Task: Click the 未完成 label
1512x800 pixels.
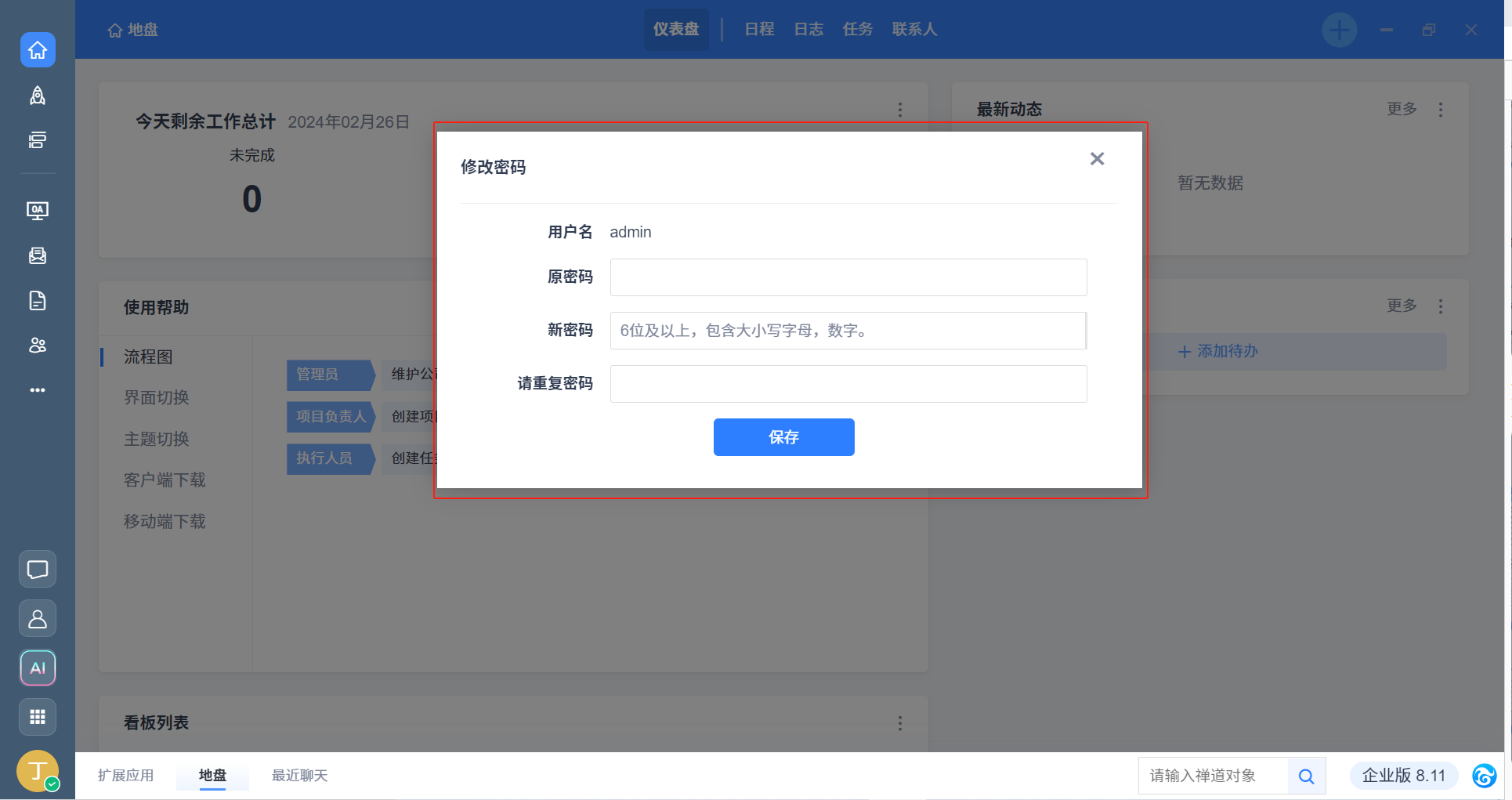Action: 252,155
